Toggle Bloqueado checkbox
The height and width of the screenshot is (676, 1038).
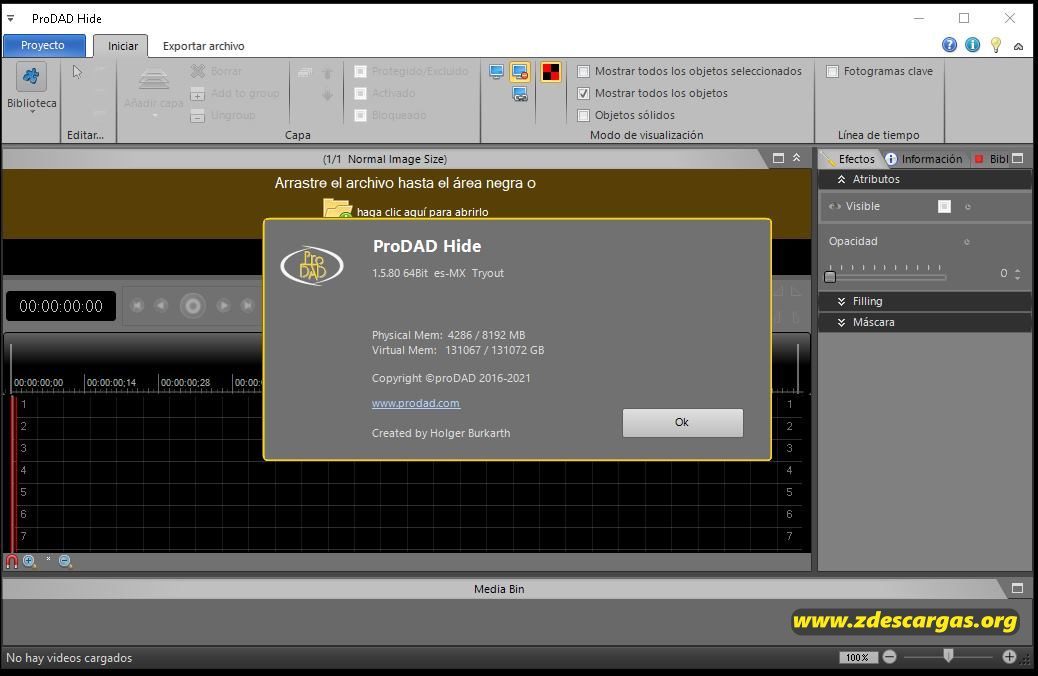[x=360, y=116]
